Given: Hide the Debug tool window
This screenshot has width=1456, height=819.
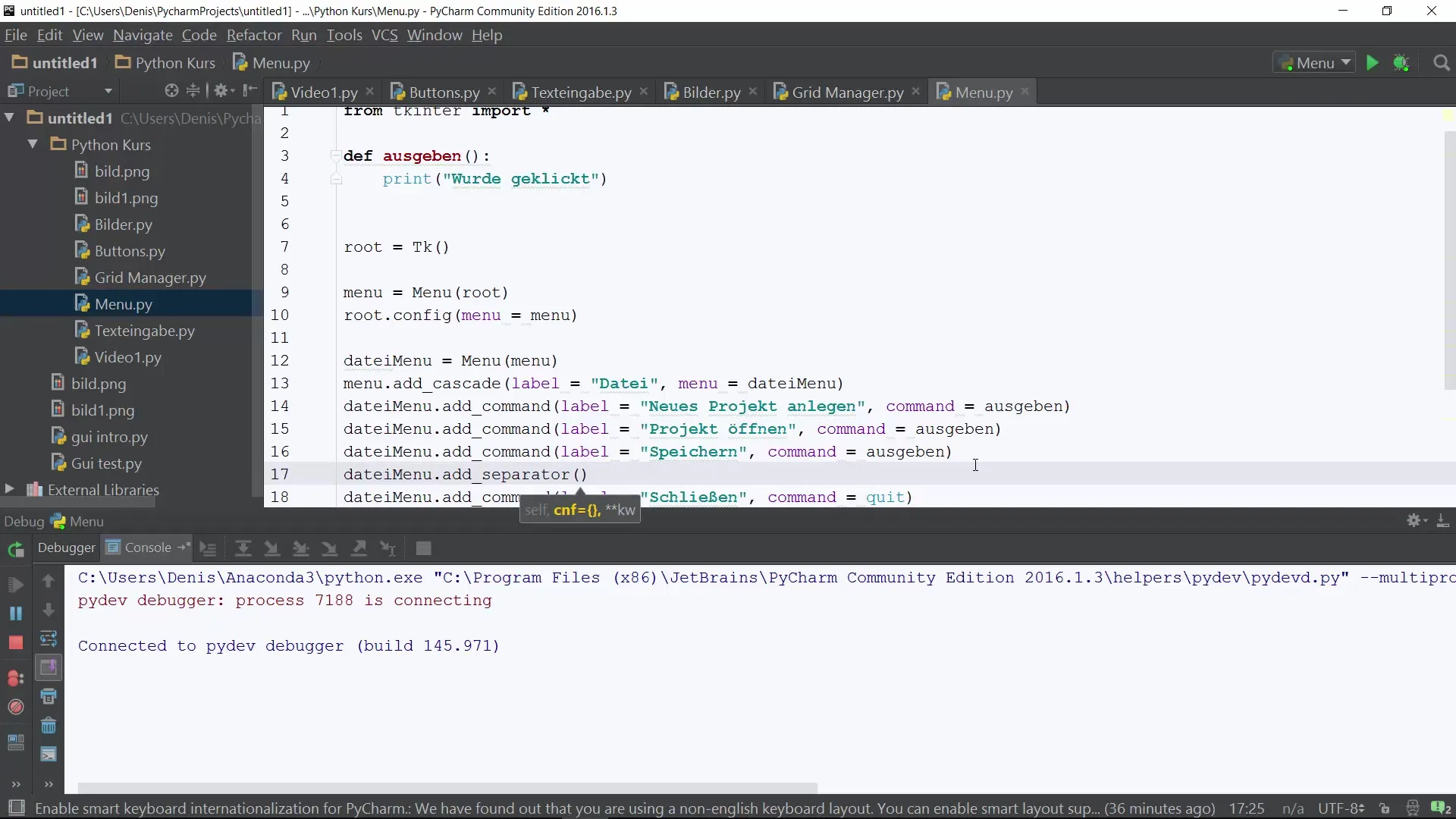Looking at the screenshot, I should pyautogui.click(x=1442, y=521).
